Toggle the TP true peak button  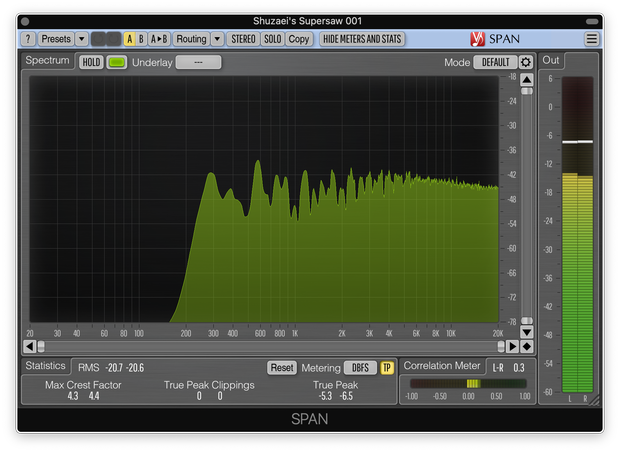coord(387,368)
